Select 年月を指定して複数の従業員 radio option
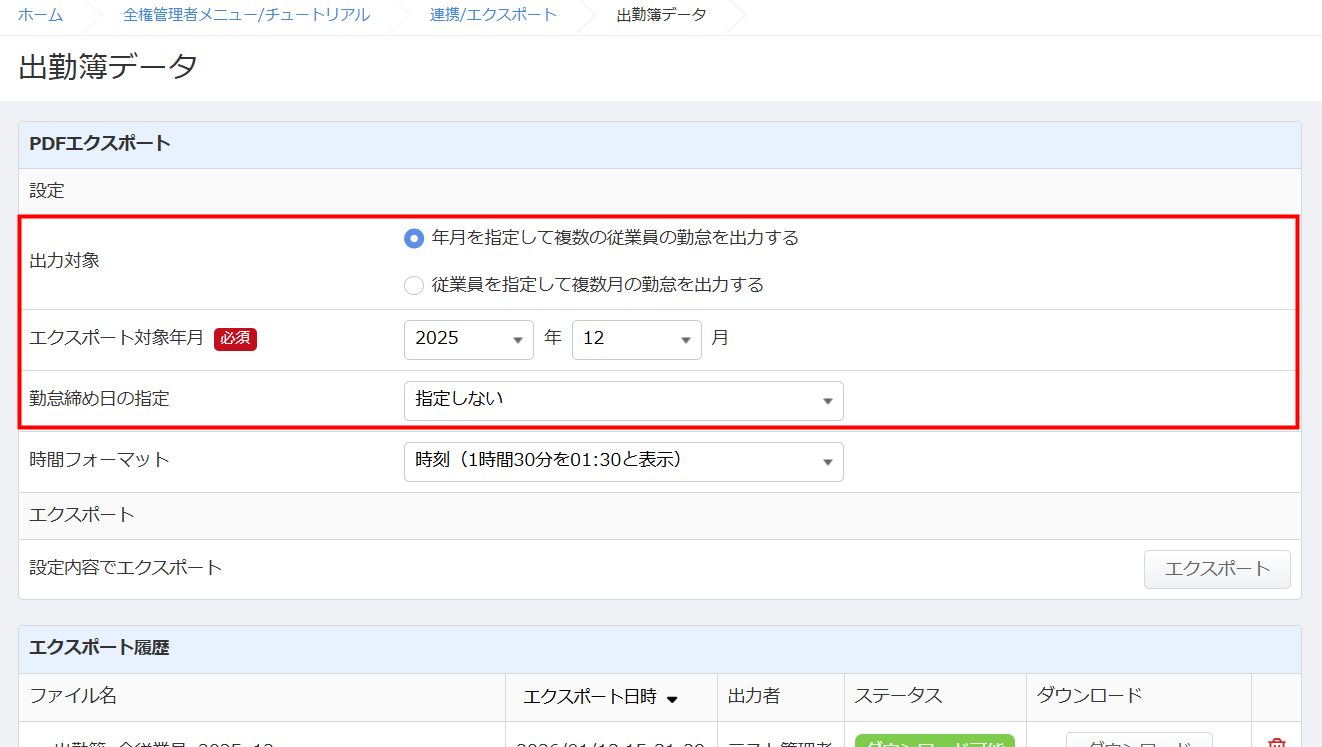The image size is (1322, 747). (414, 239)
